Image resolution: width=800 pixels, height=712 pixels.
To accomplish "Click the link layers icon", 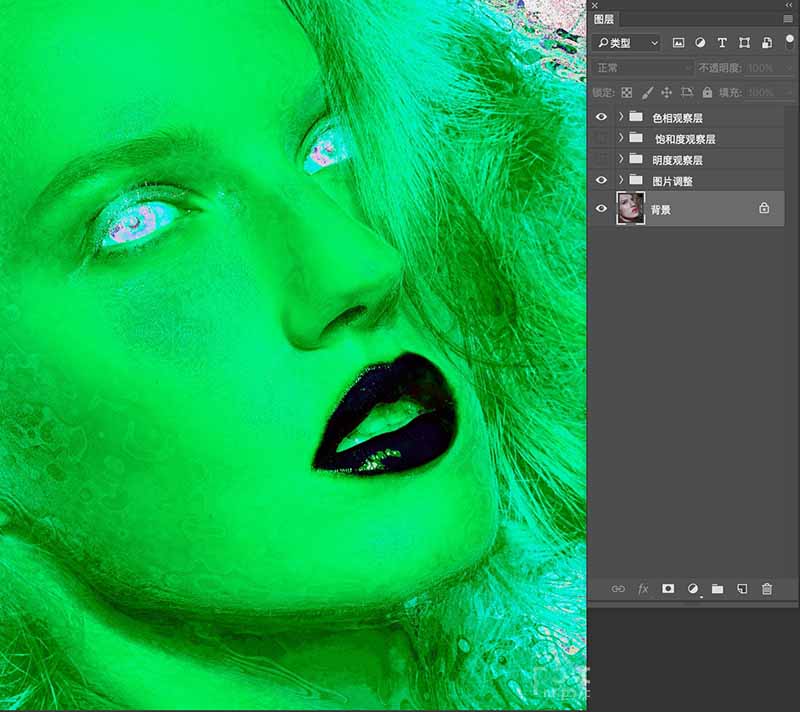I will pyautogui.click(x=618, y=589).
